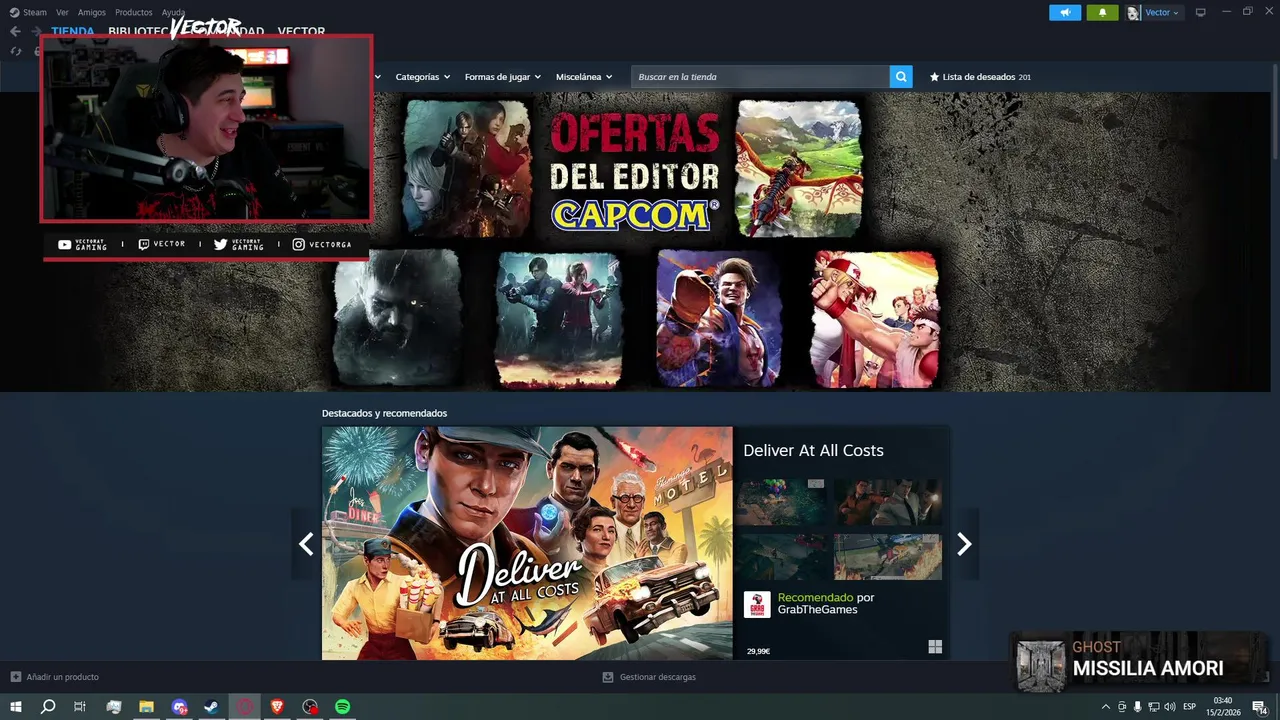
Task: Open File Explorer from the taskbar
Action: [146, 706]
